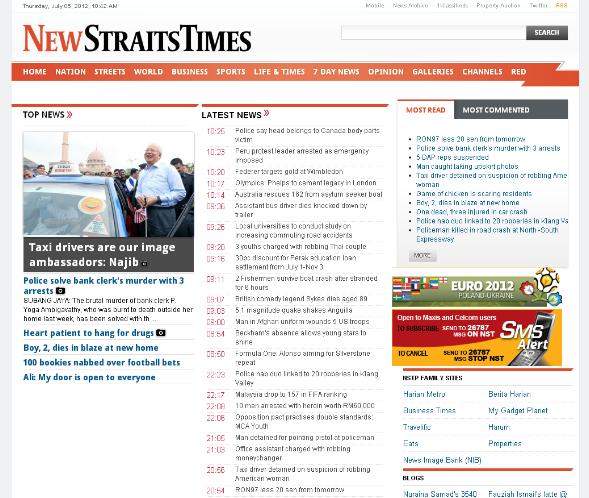This screenshot has width=589, height=498.
Task: Open Most Read '5 DAP reps suspended'
Action: [x=452, y=157]
